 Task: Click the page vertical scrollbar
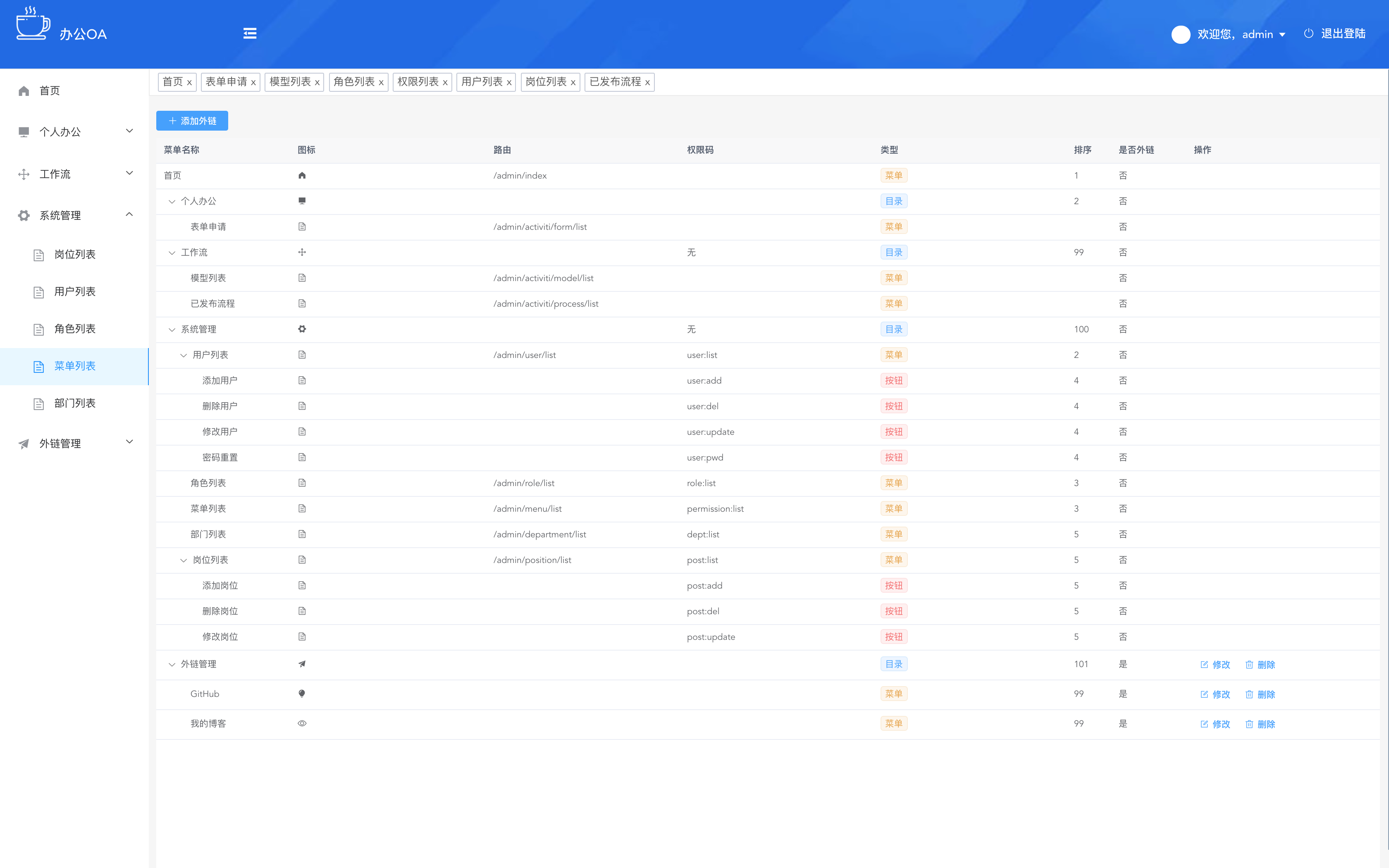(1387, 459)
